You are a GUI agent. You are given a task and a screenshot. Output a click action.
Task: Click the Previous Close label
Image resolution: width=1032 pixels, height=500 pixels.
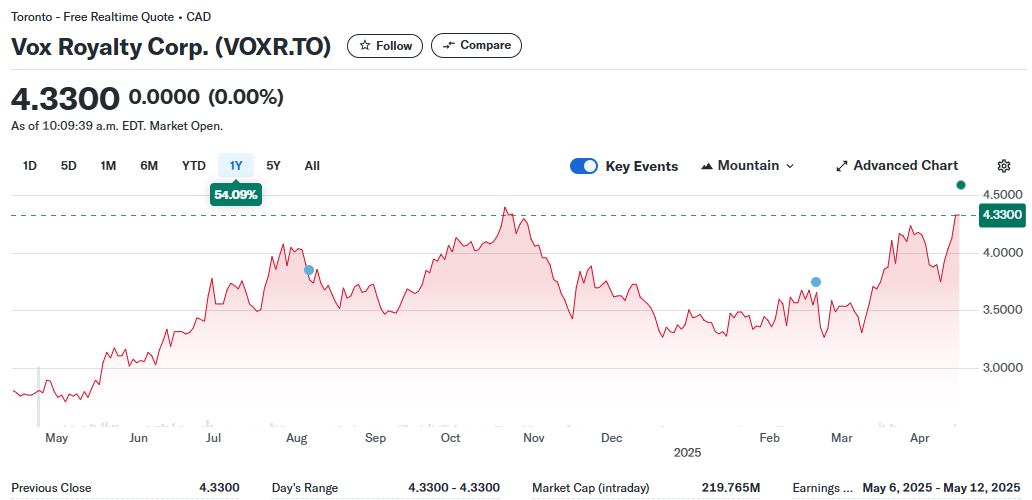[x=51, y=488]
